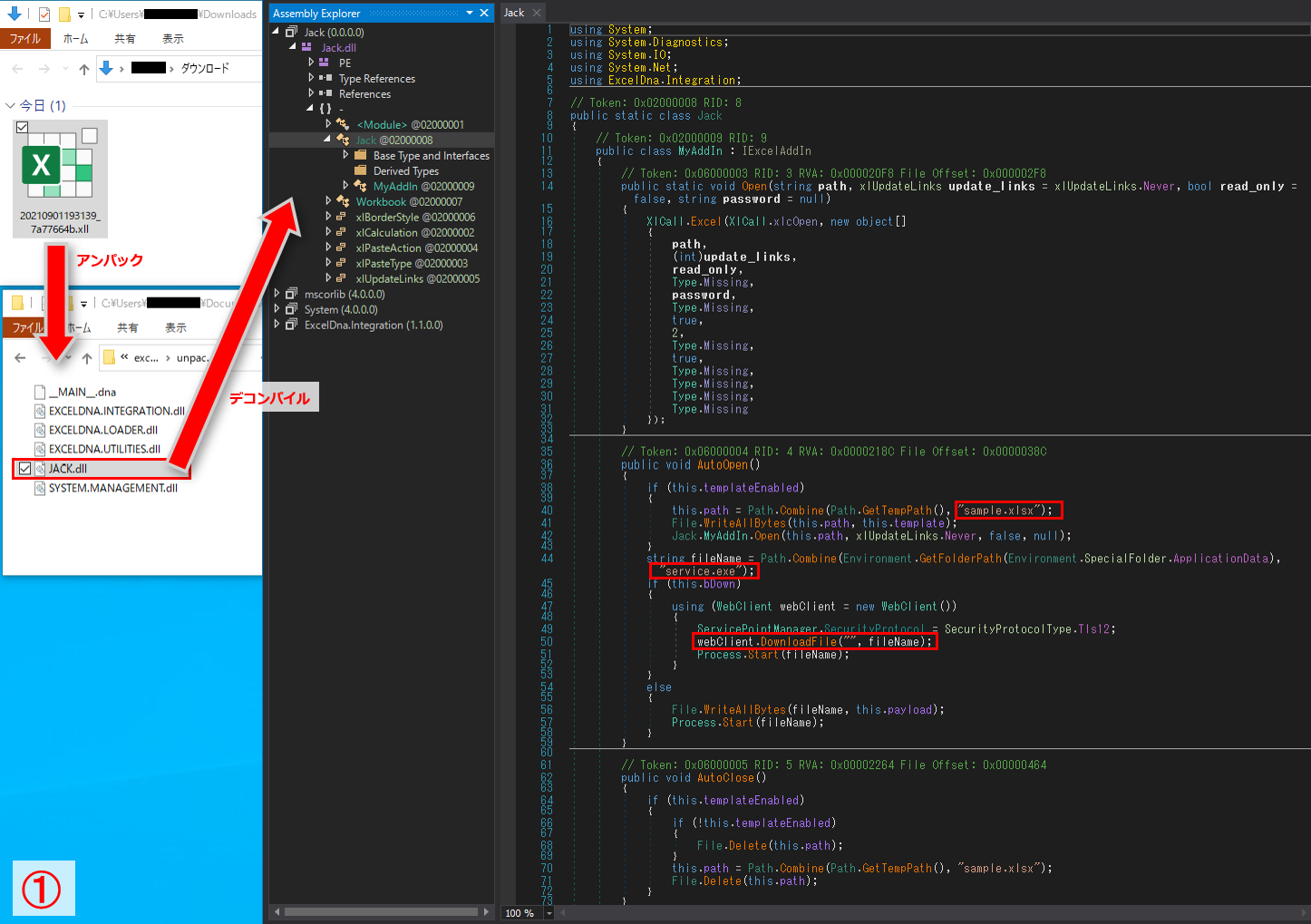Click the Jack assembly icon in Assembly Explorer
Image resolution: width=1311 pixels, height=924 pixels.
click(x=291, y=32)
